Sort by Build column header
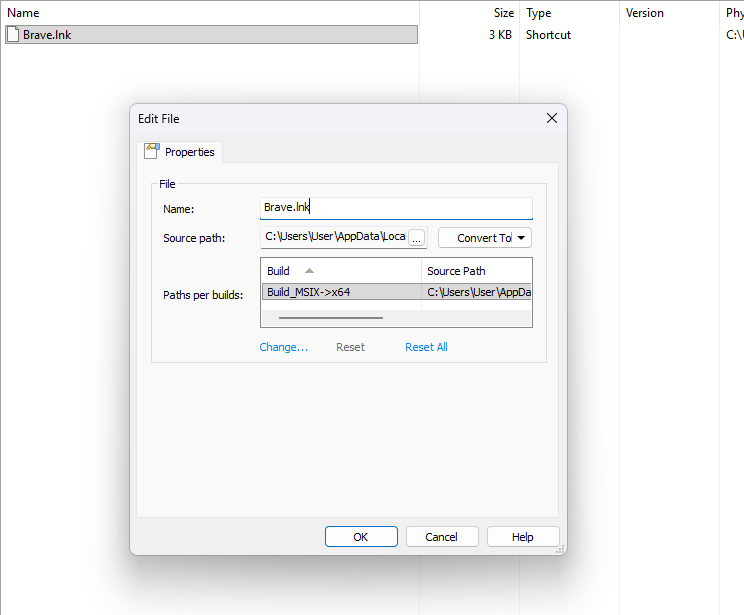The width and height of the screenshot is (744, 615). [341, 271]
